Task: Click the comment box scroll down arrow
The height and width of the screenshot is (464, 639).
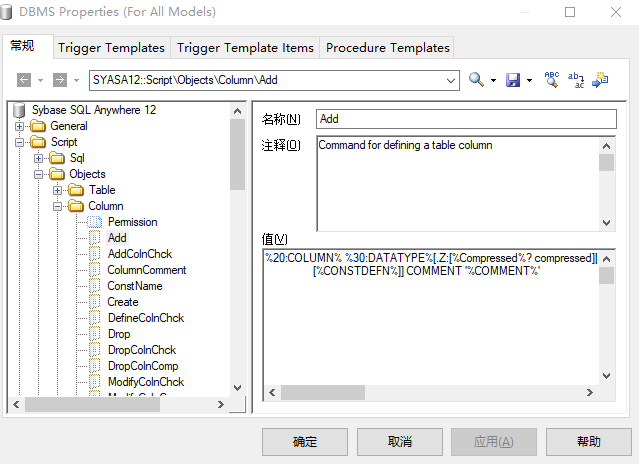Action: pyautogui.click(x=606, y=223)
